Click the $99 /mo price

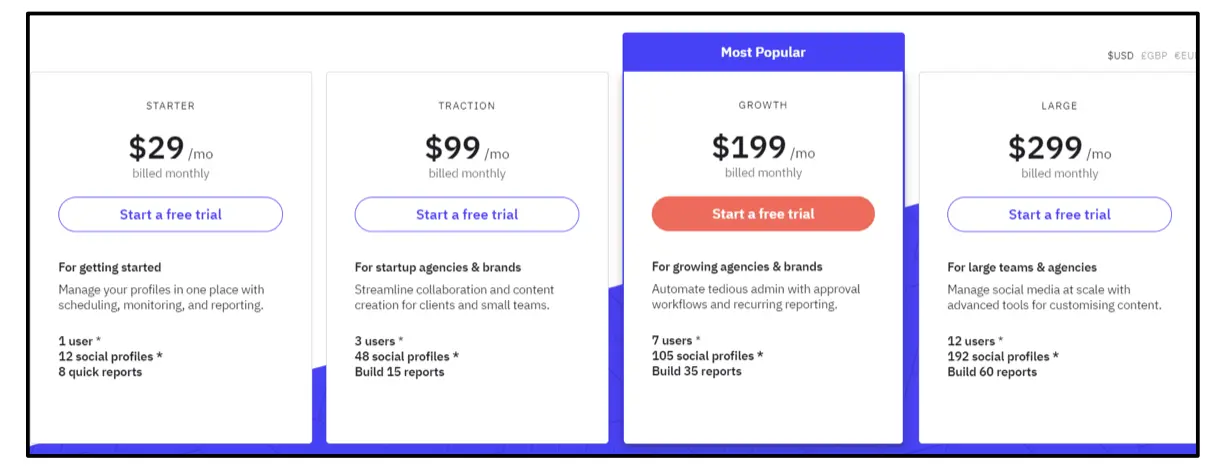coord(467,149)
